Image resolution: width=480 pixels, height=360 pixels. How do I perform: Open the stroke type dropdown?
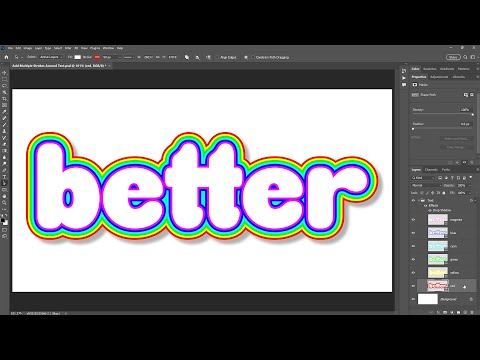pos(129,57)
